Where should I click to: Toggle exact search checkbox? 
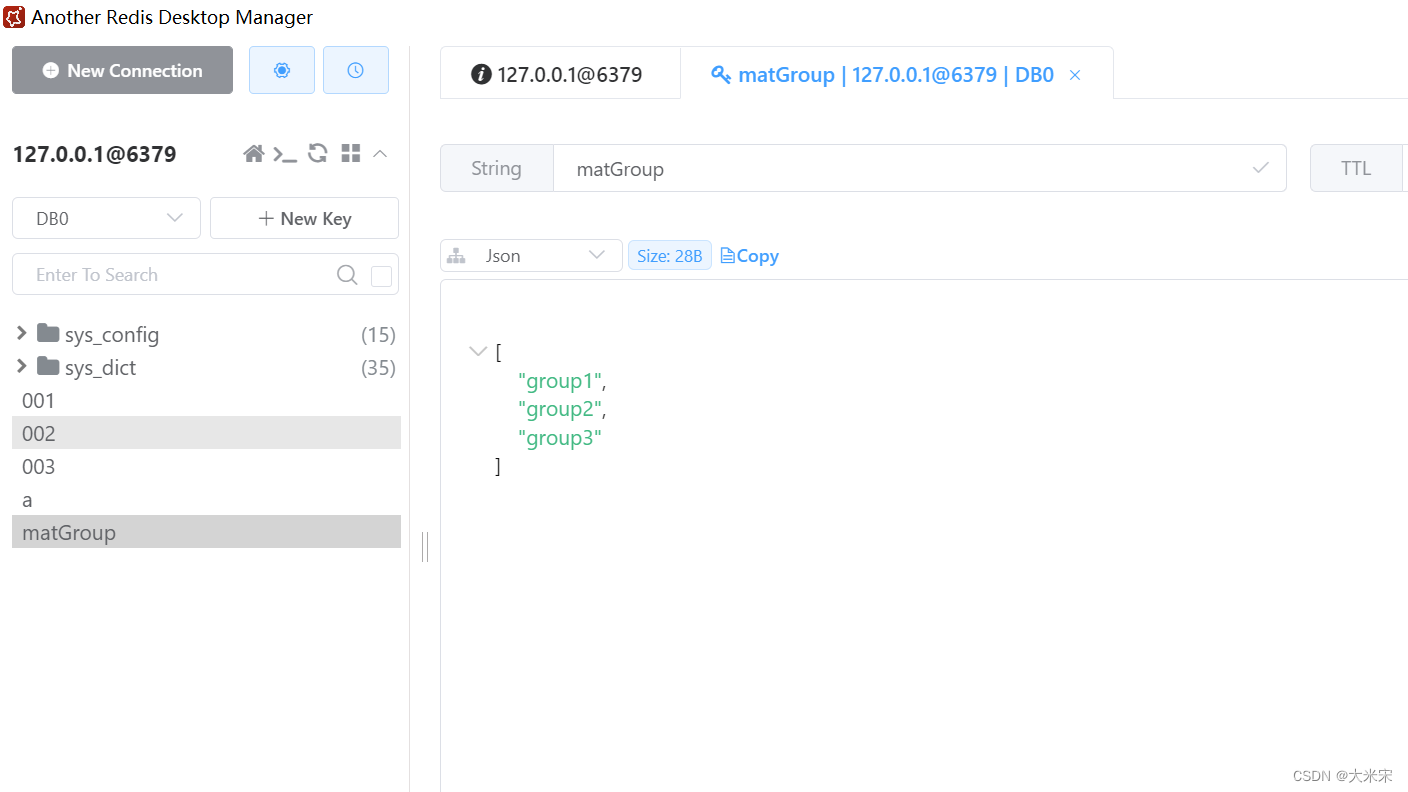point(381,276)
